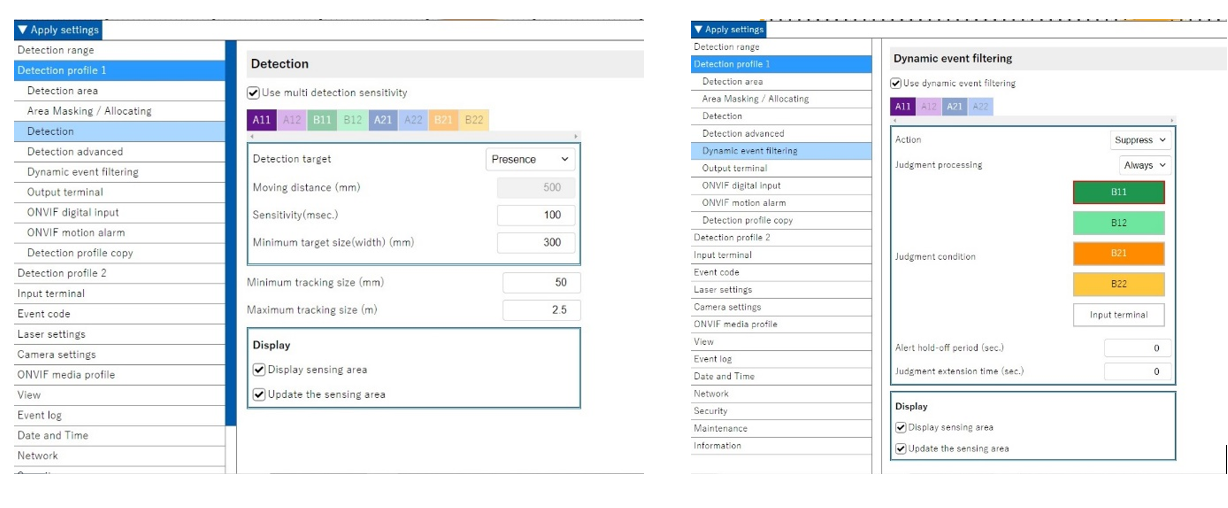Open Detection item in Dynamic filtering page sidebar
Screen dimensions: 1228x508
[x=782, y=116]
